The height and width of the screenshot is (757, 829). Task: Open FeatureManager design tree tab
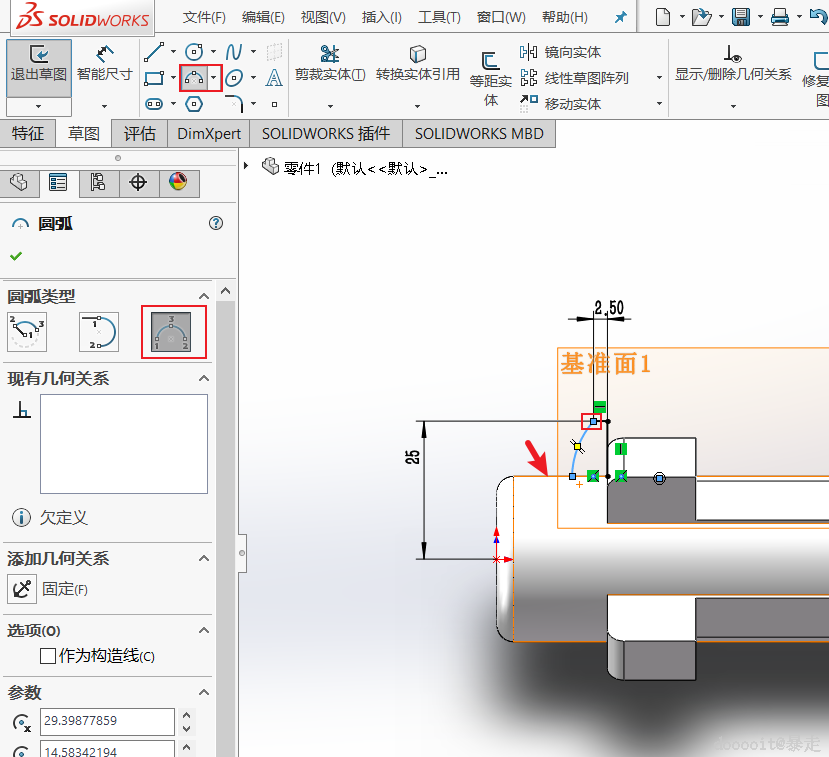point(19,182)
